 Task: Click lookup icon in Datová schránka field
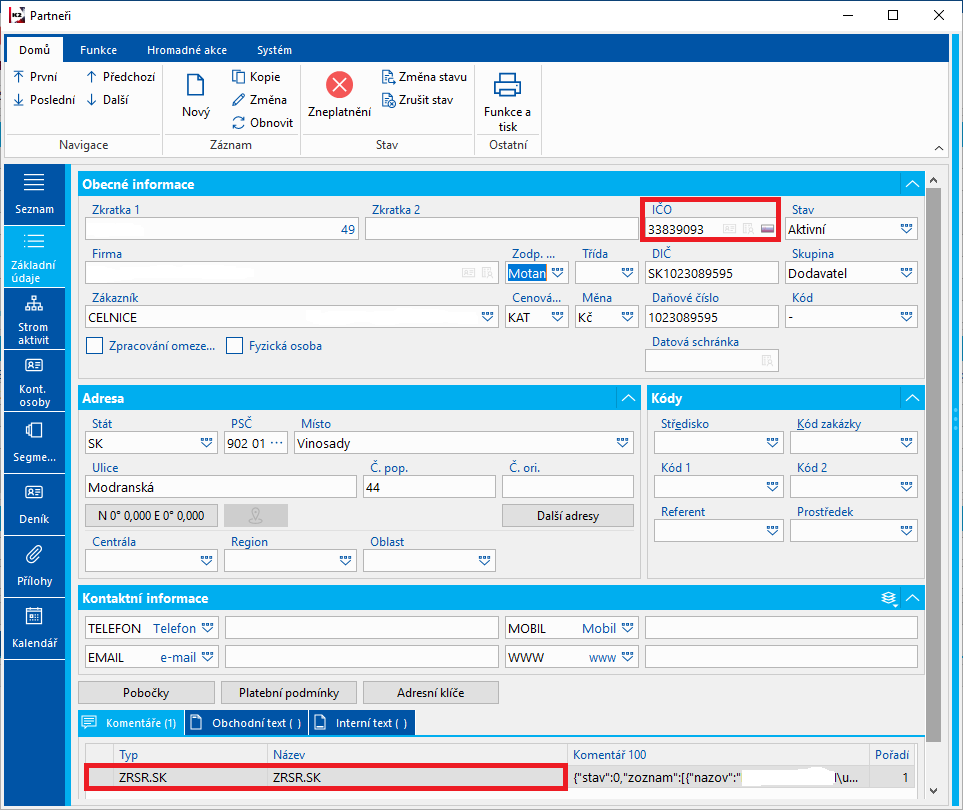767,361
